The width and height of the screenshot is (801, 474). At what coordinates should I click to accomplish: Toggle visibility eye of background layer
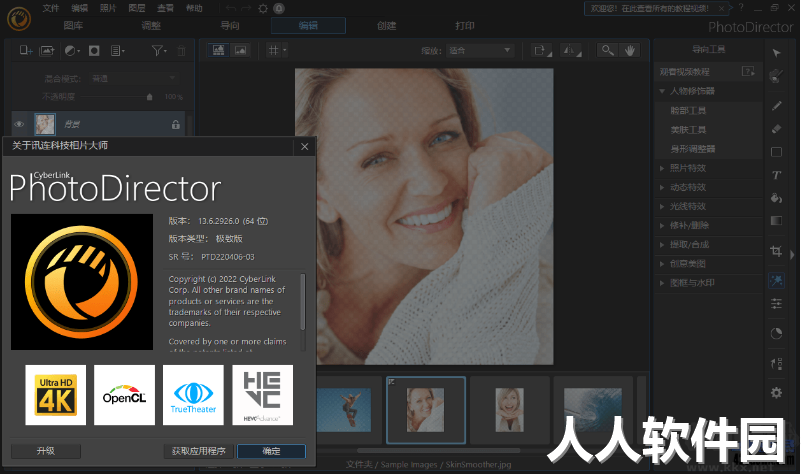tap(19, 124)
